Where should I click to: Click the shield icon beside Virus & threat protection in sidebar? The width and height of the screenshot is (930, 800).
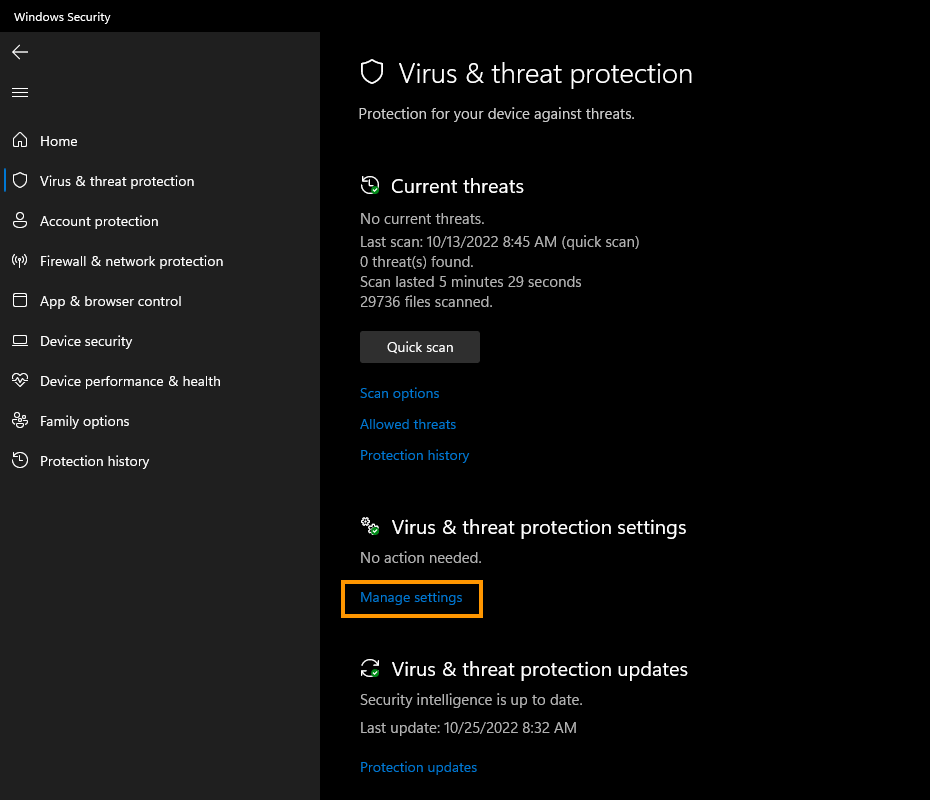point(20,180)
